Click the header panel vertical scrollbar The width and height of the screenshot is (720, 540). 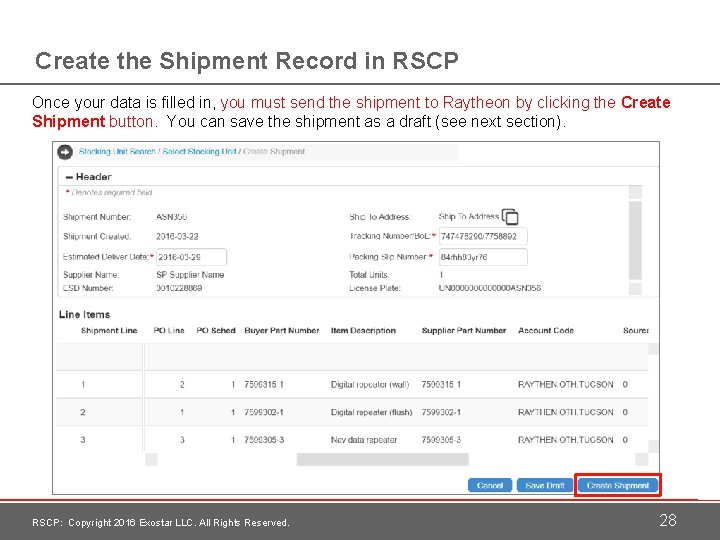pyautogui.click(x=635, y=240)
